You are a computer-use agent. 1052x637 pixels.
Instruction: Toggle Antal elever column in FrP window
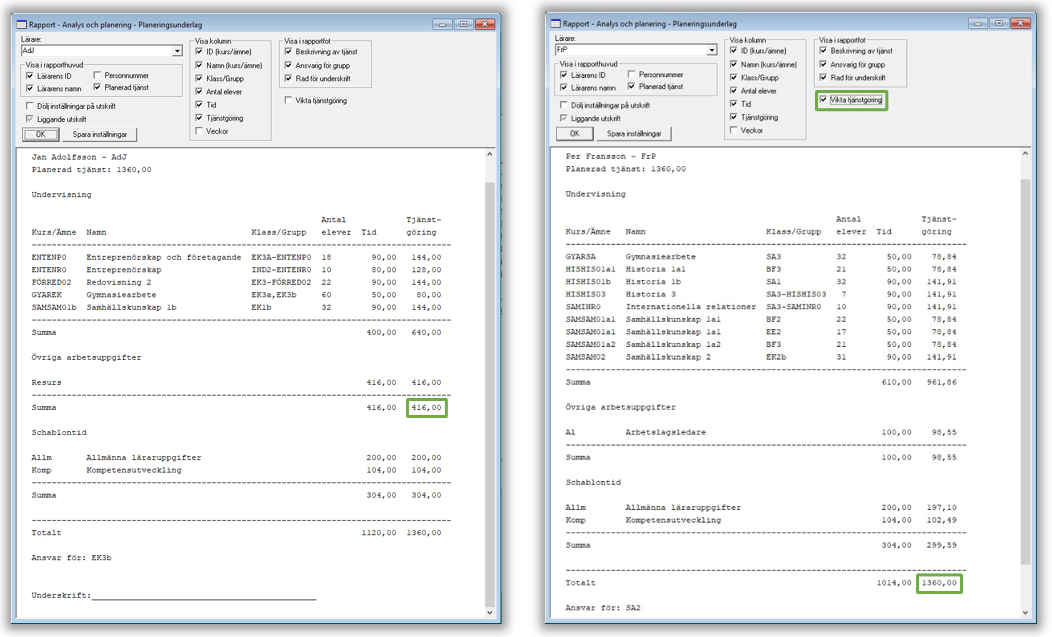tap(733, 91)
